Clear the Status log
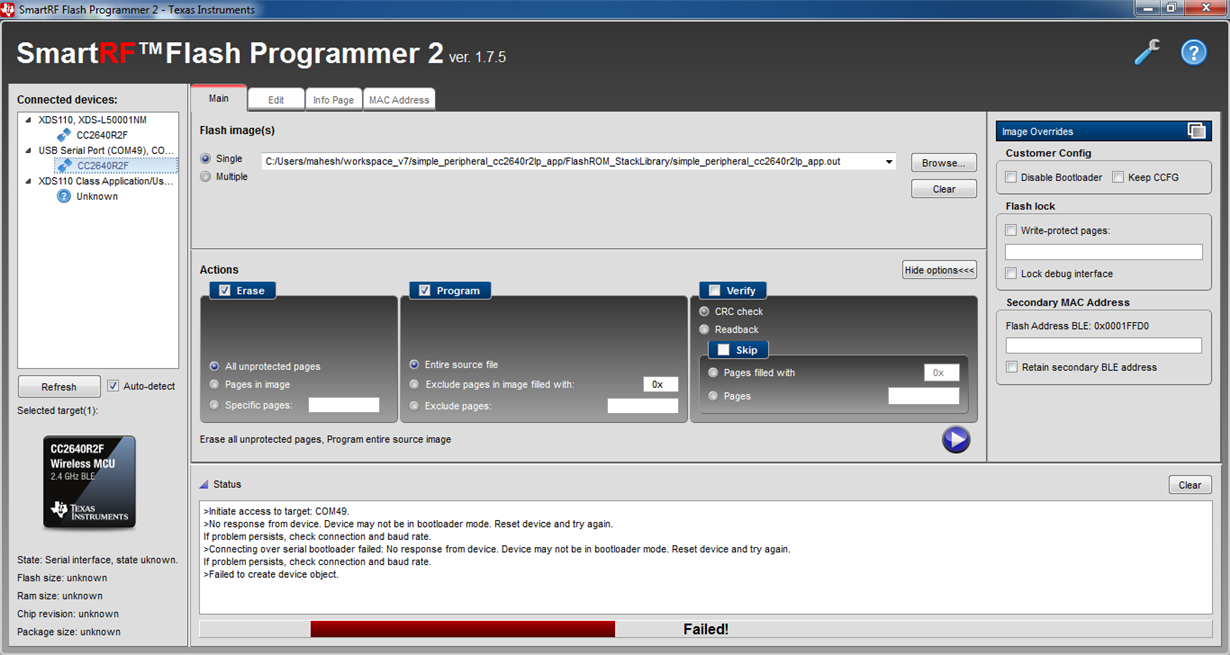1230x655 pixels. [x=1190, y=485]
